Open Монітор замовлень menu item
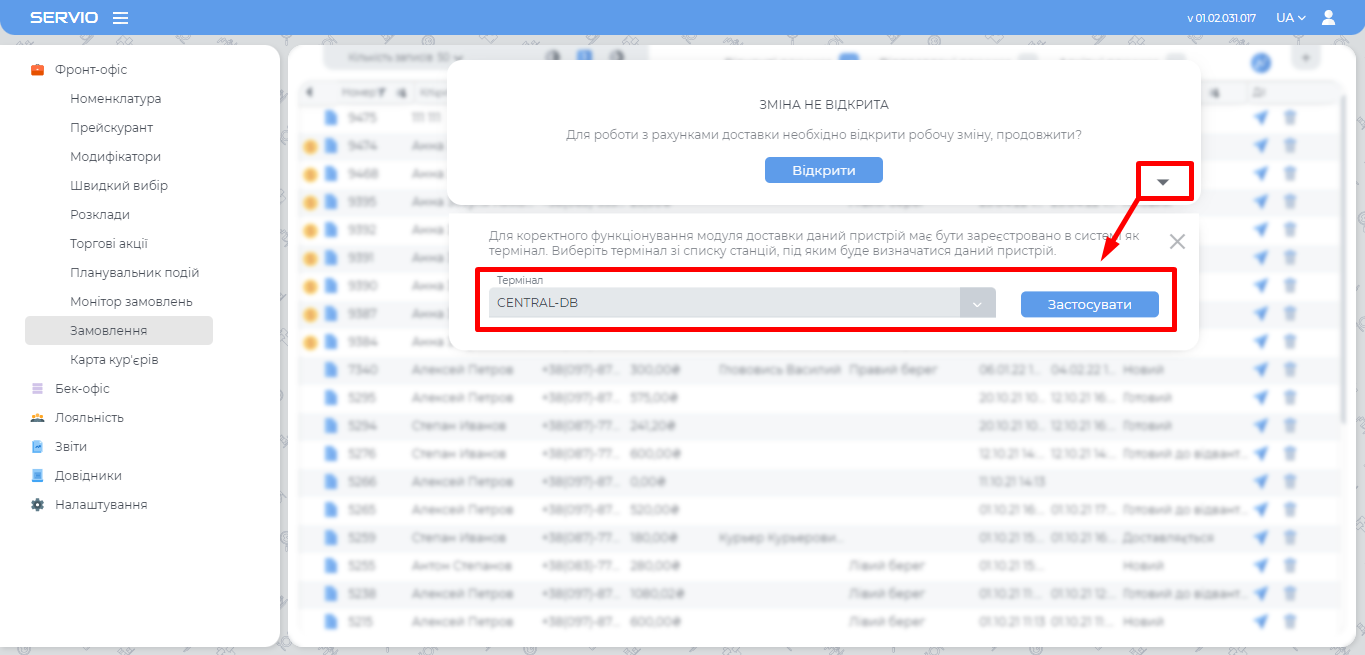This screenshot has width=1365, height=655. [x=131, y=302]
